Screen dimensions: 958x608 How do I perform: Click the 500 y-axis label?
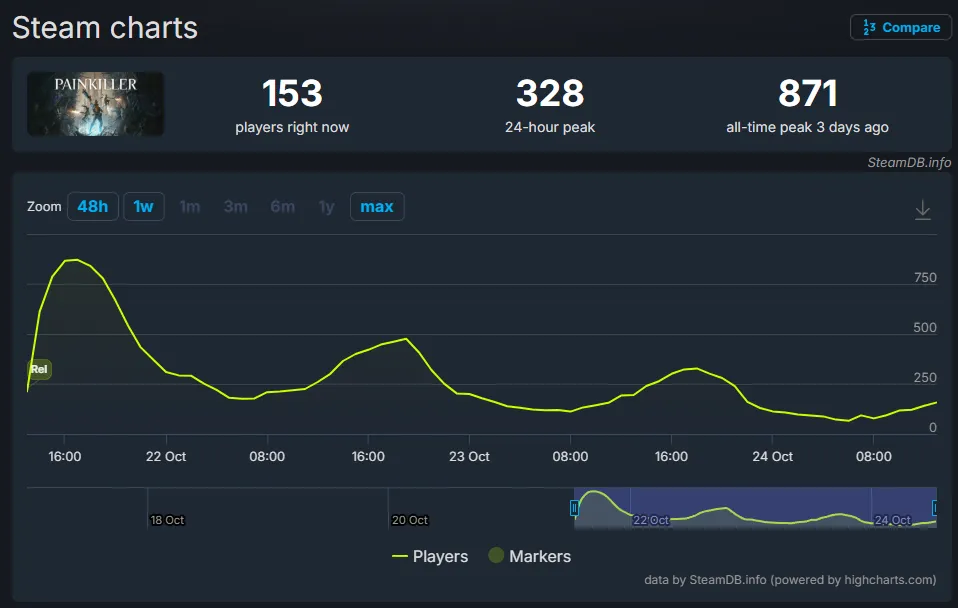click(x=925, y=328)
